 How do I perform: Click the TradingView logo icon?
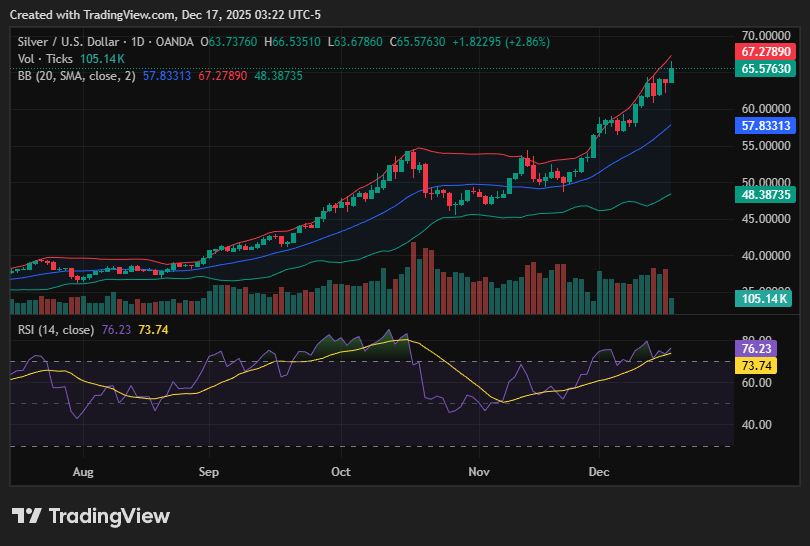click(26, 516)
